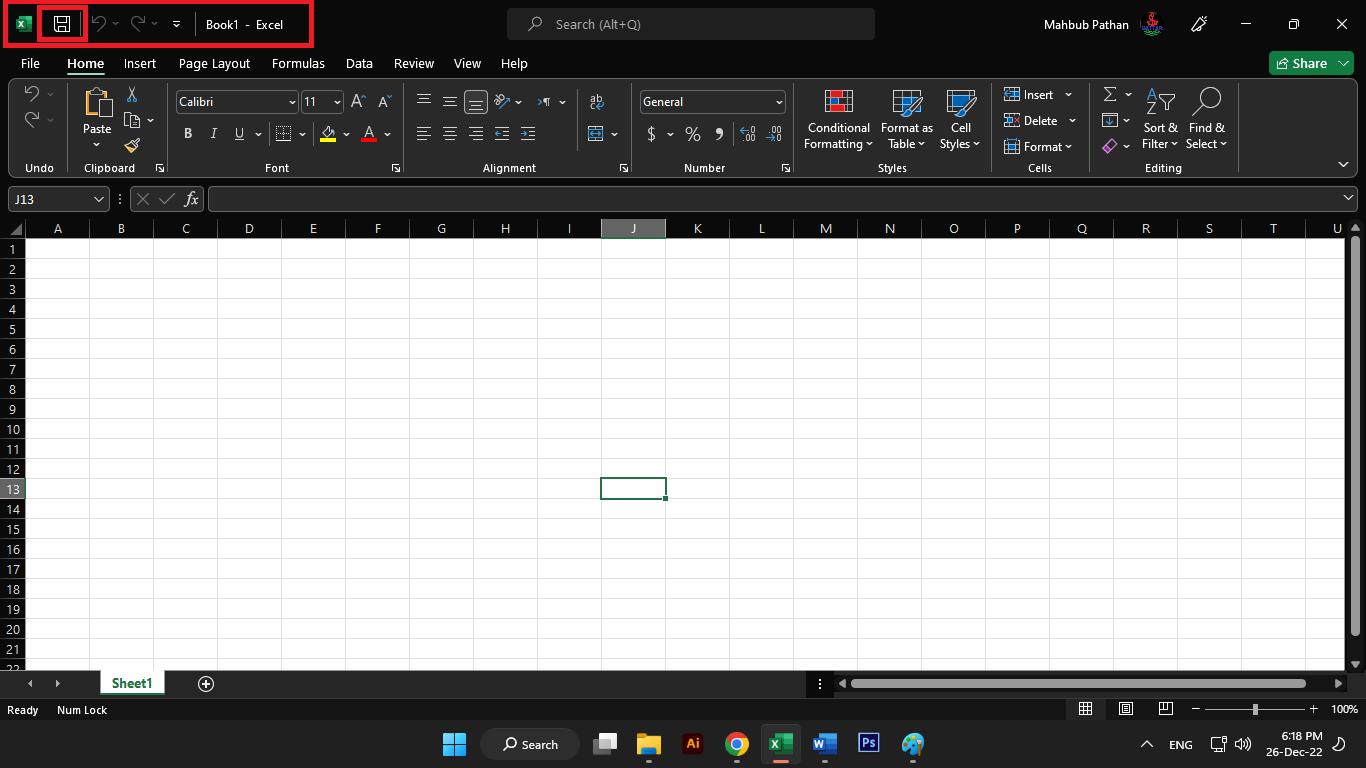Click the Undo arrow in title bar
This screenshot has height=768, width=1366.
pos(99,24)
